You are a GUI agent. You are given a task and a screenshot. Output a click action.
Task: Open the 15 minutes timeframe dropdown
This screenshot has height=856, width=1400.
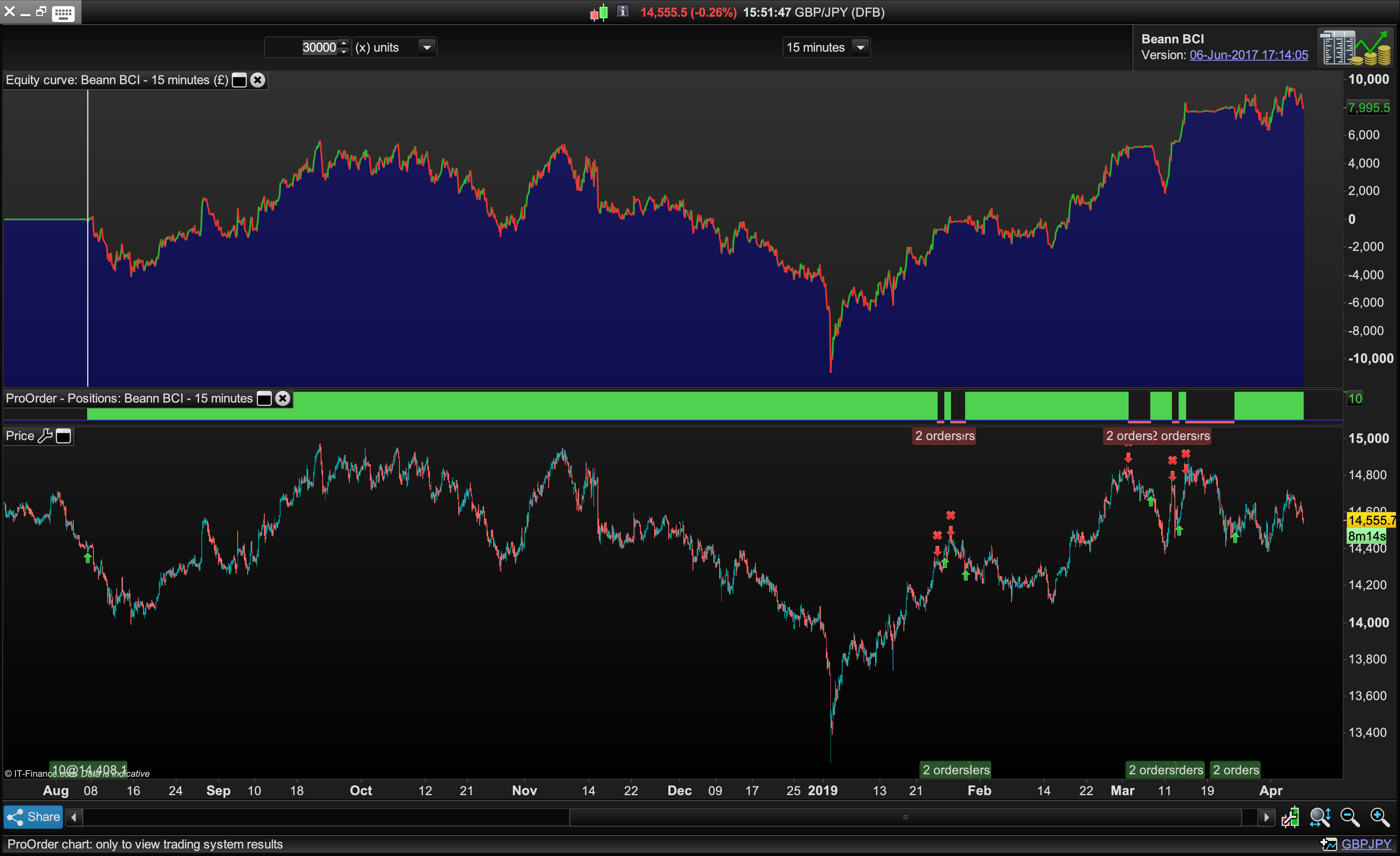860,48
